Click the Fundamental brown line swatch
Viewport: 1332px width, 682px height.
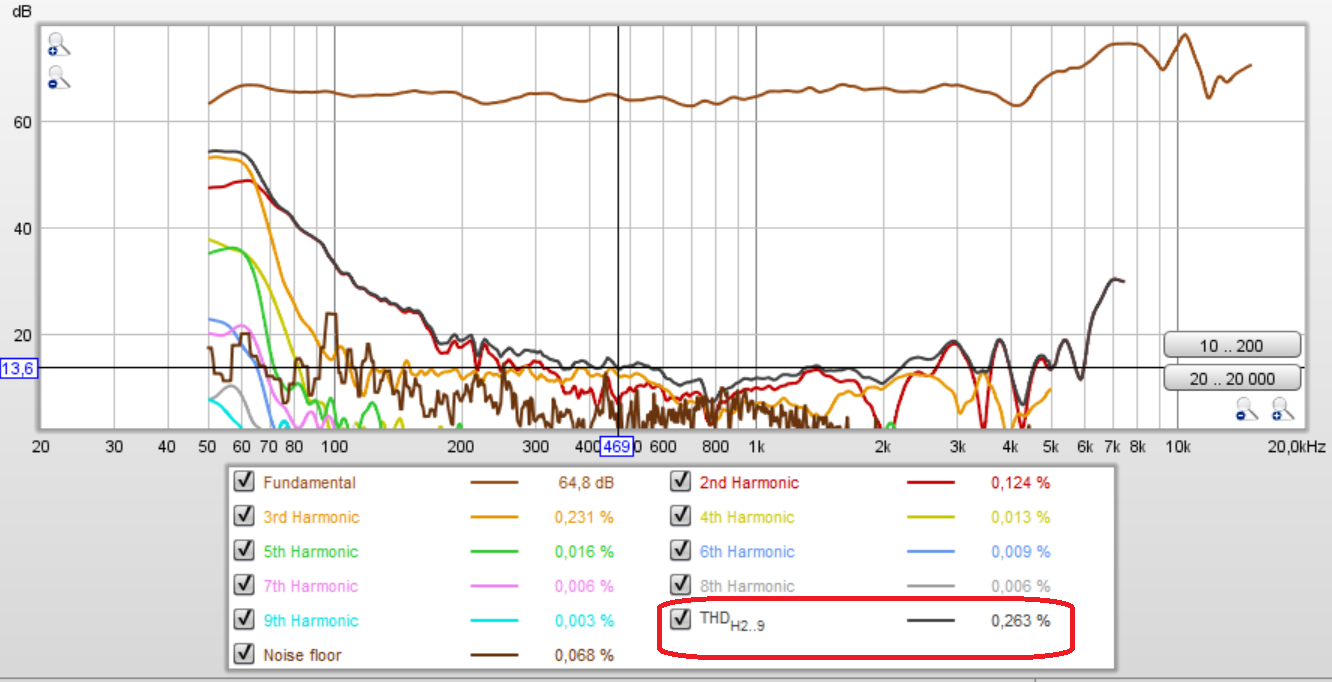coord(494,483)
